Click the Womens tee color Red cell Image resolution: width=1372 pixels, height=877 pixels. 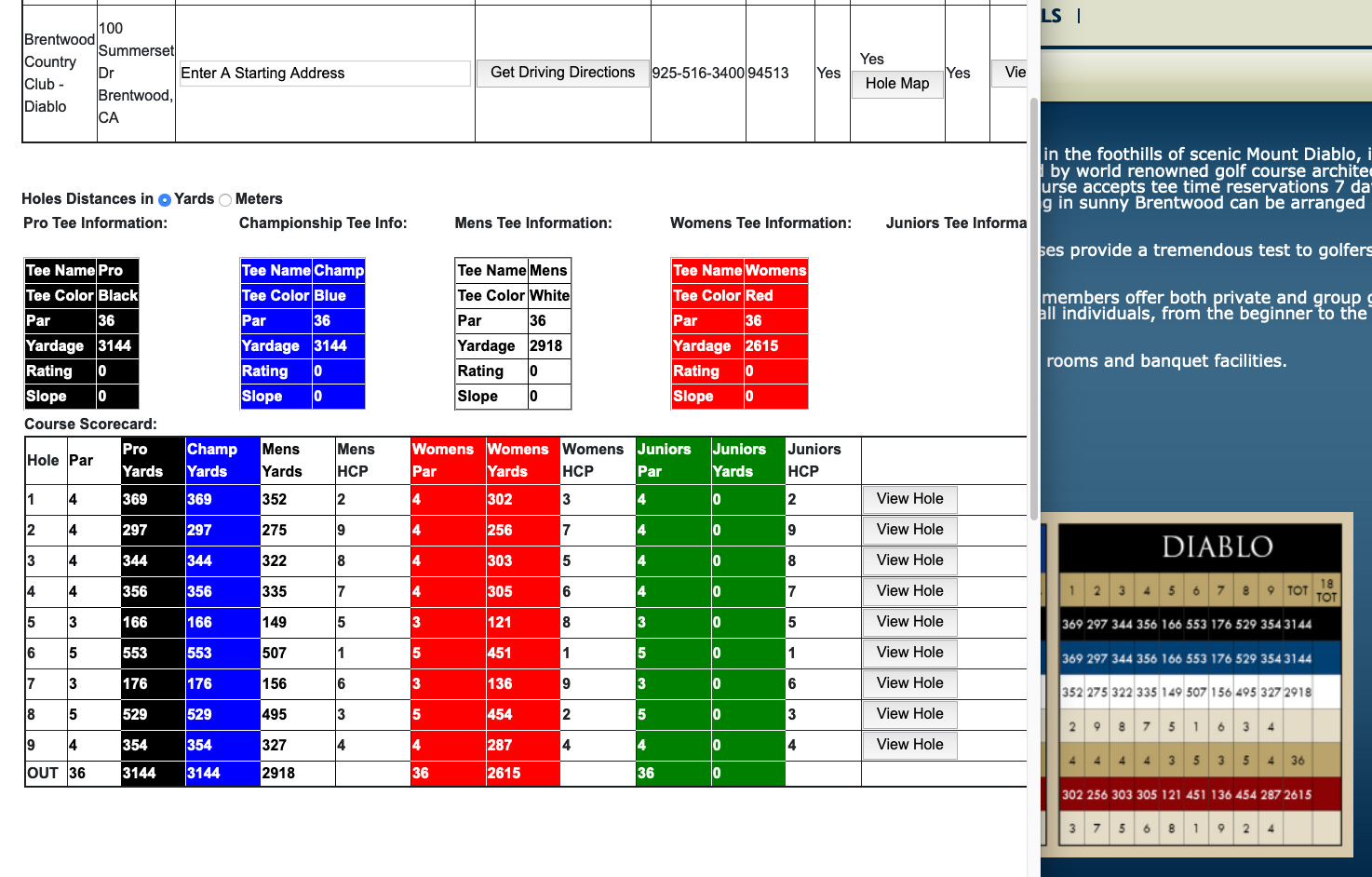point(775,296)
